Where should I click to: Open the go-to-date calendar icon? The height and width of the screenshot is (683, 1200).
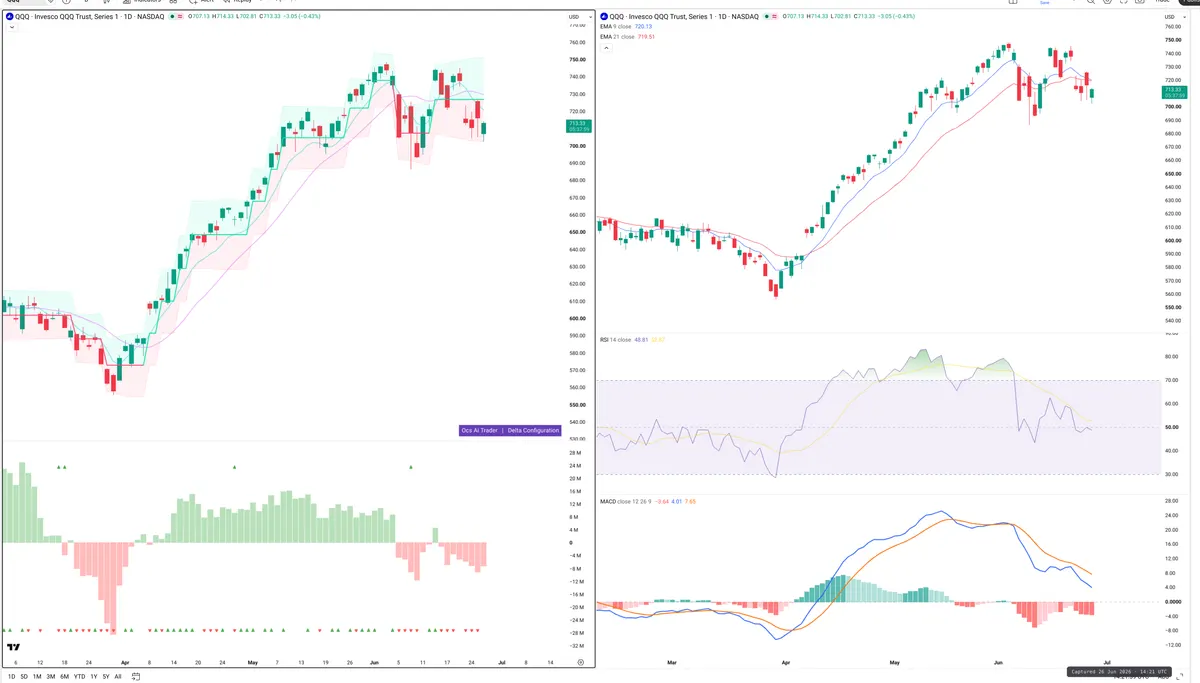(136, 676)
